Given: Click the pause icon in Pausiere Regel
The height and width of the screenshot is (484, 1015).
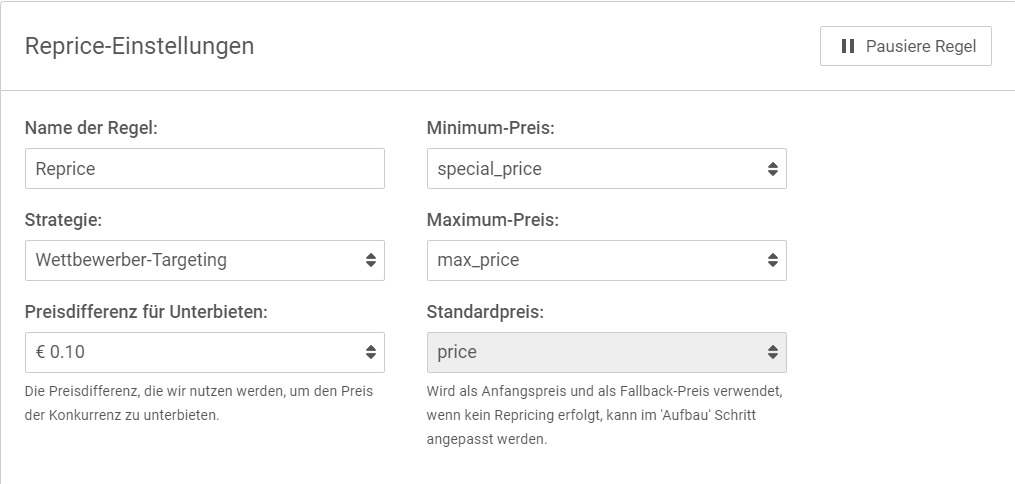Looking at the screenshot, I should [847, 46].
